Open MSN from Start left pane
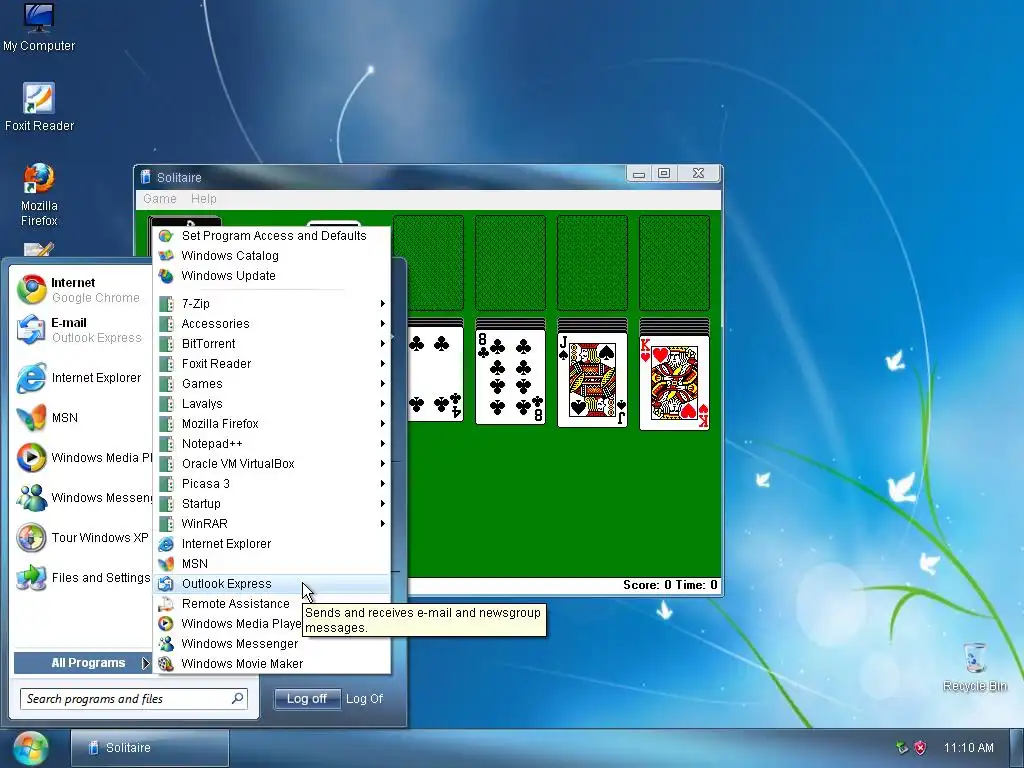This screenshot has width=1024, height=768. (x=82, y=418)
